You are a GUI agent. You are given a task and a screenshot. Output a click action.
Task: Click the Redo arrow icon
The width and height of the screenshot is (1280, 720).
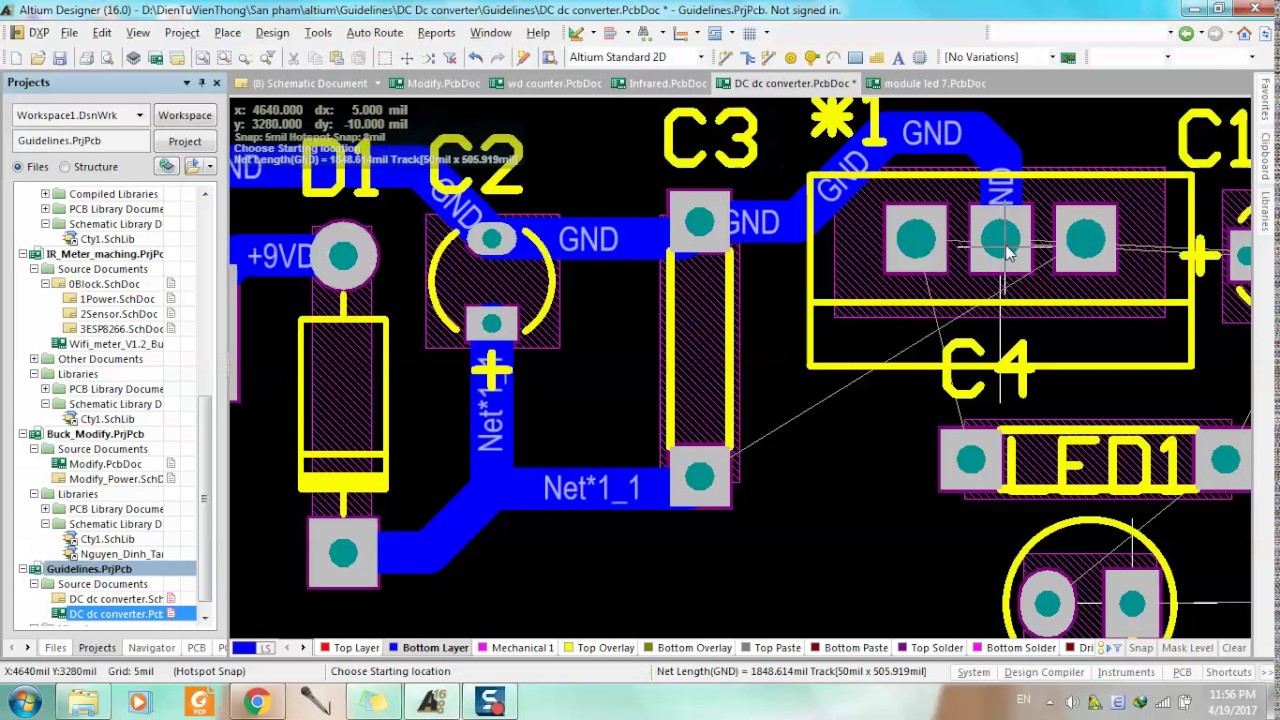(x=497, y=57)
